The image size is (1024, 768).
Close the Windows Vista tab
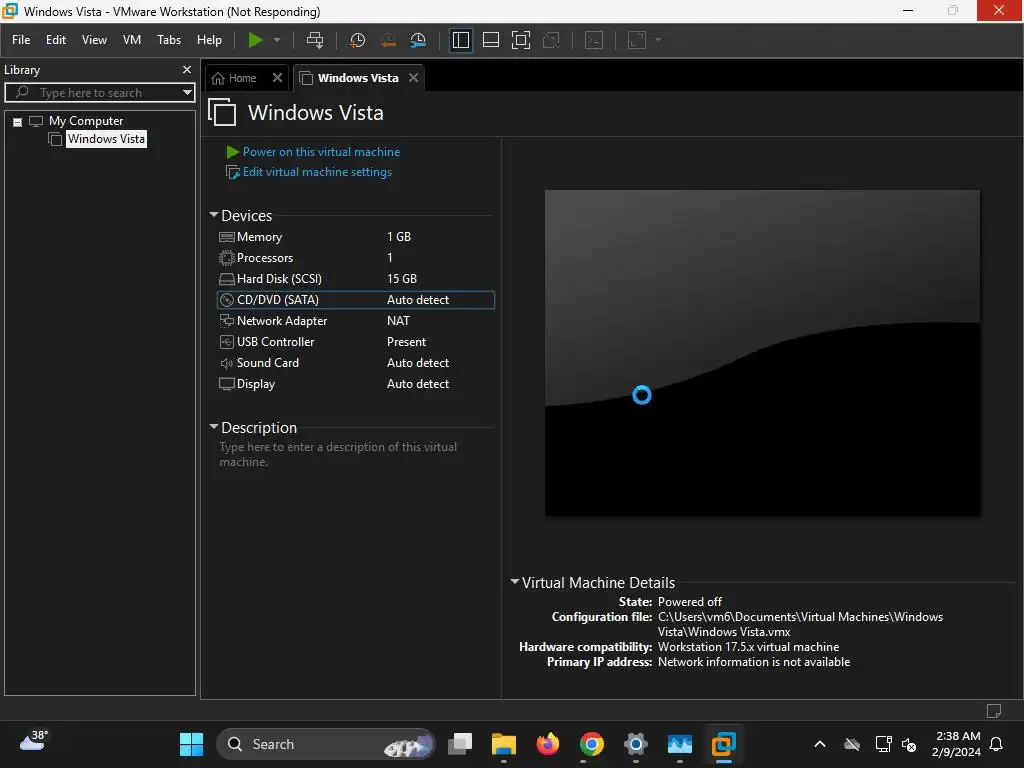point(413,78)
